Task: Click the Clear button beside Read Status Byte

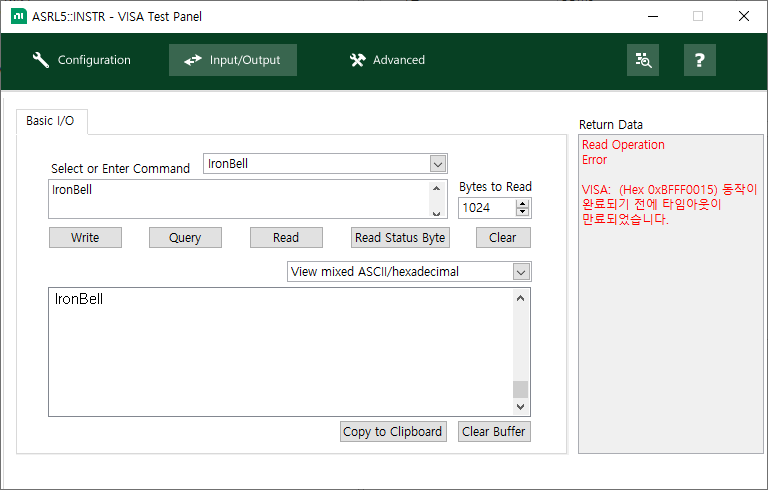Action: [x=503, y=238]
